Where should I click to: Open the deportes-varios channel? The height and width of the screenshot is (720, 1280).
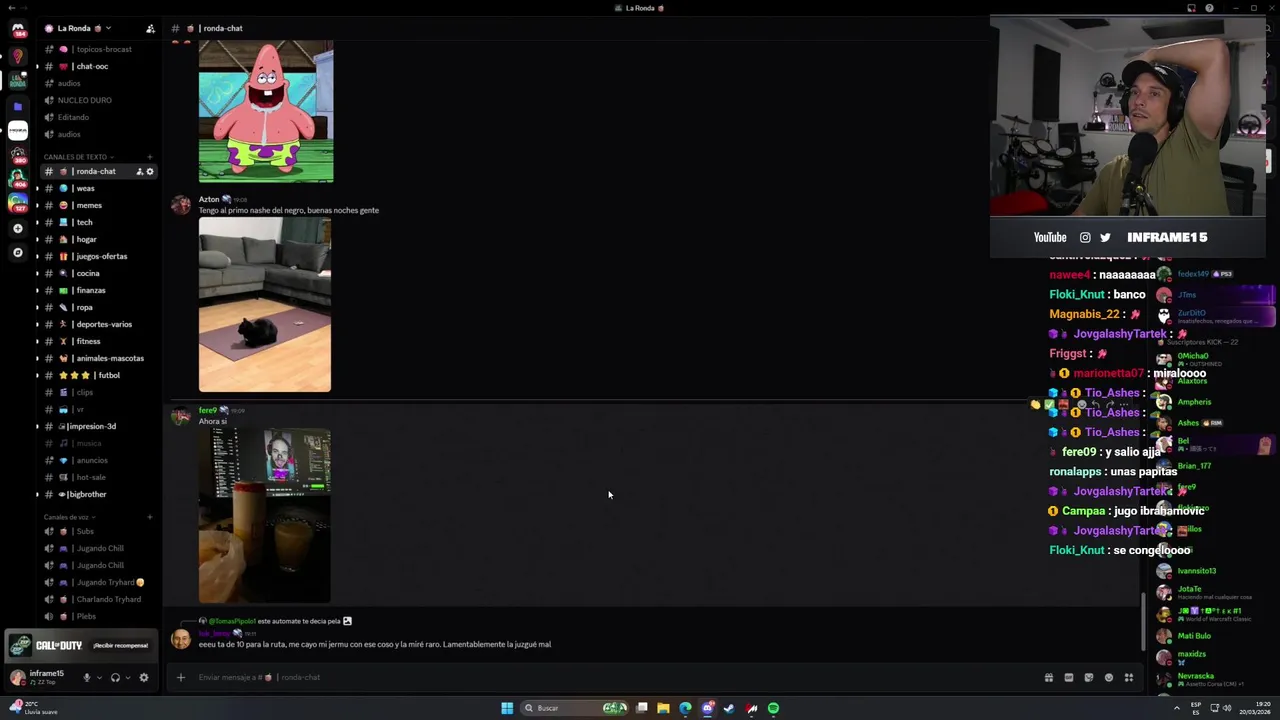(x=99, y=324)
